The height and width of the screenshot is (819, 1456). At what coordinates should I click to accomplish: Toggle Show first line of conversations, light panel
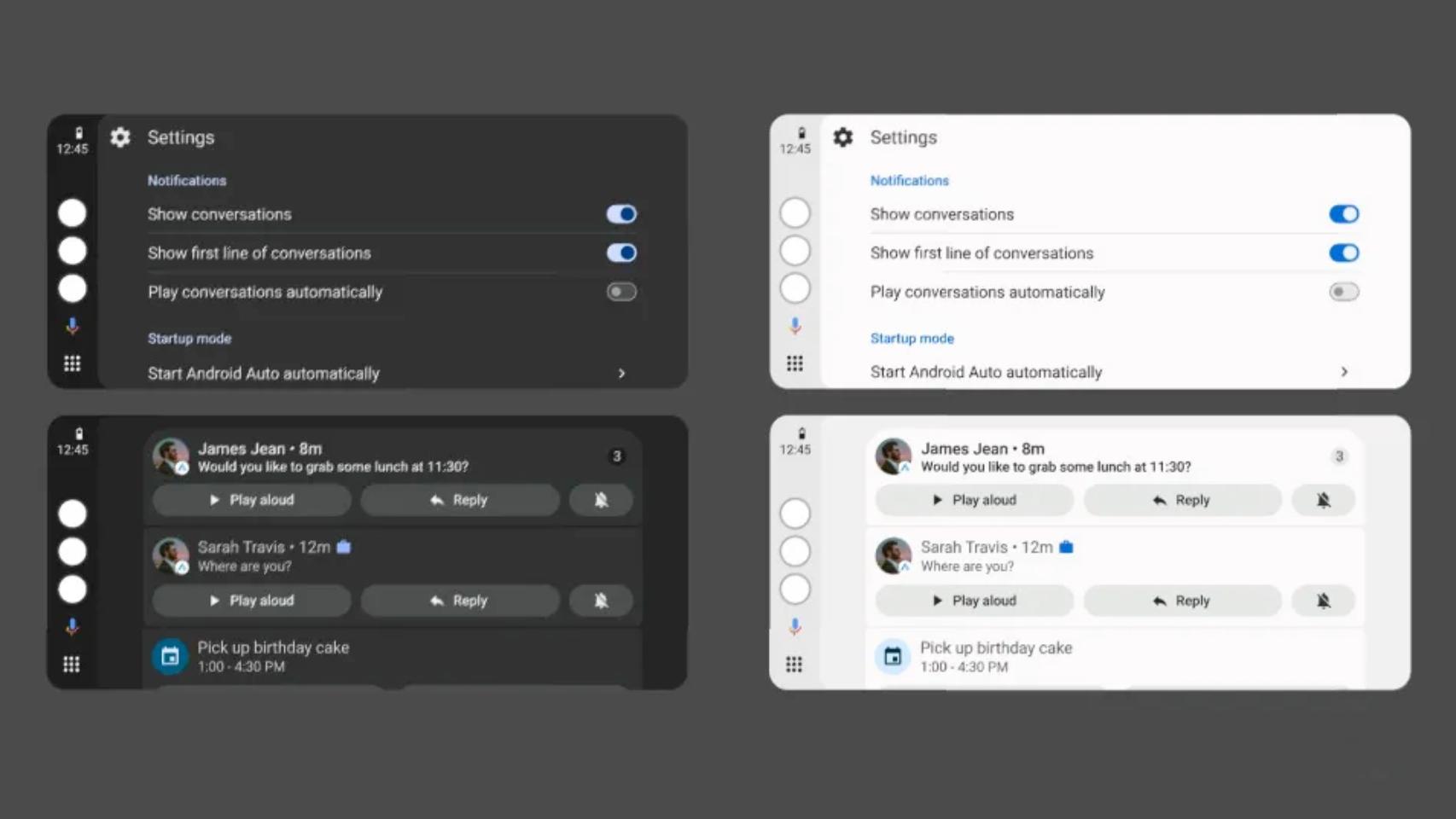[x=1343, y=253]
